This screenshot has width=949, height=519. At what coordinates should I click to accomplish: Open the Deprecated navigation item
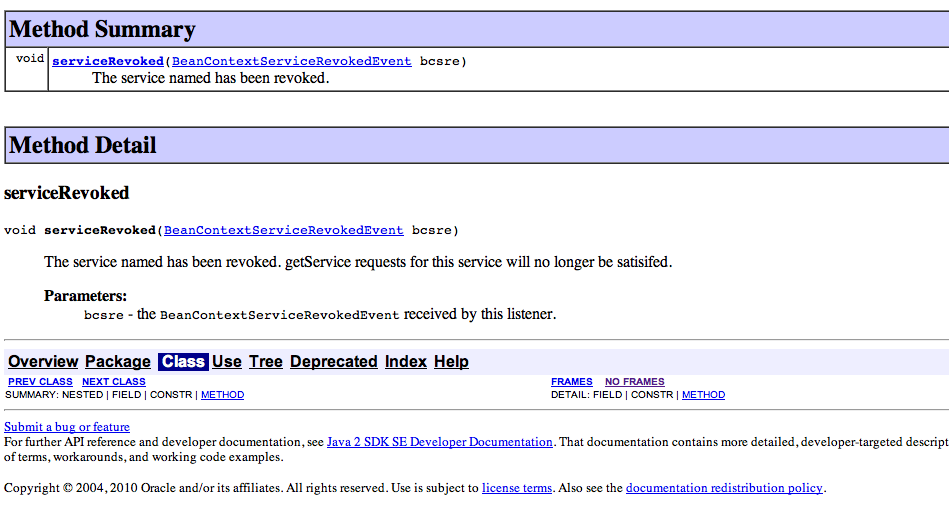[x=333, y=362]
